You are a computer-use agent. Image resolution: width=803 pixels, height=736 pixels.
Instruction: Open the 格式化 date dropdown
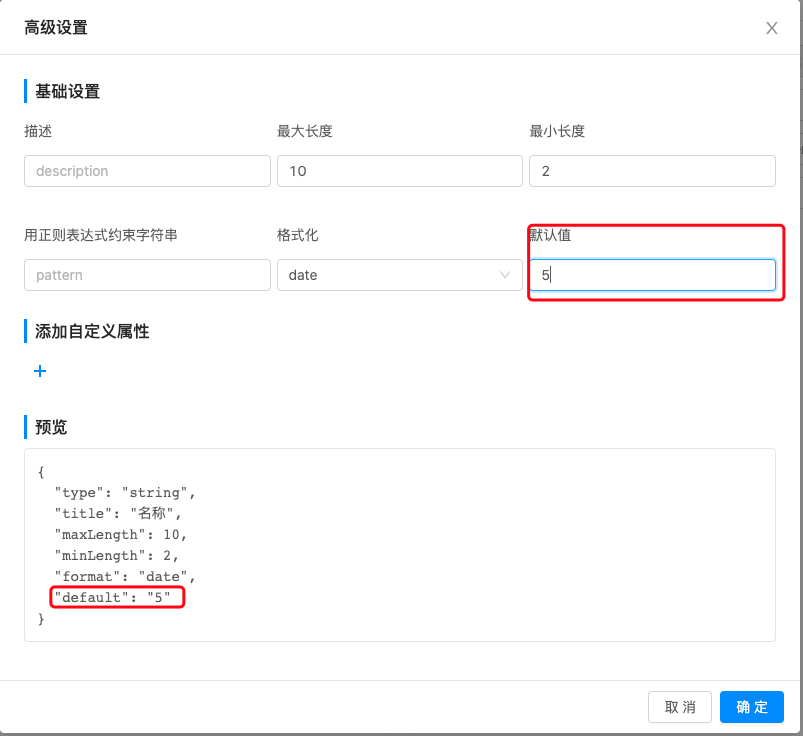pyautogui.click(x=399, y=275)
